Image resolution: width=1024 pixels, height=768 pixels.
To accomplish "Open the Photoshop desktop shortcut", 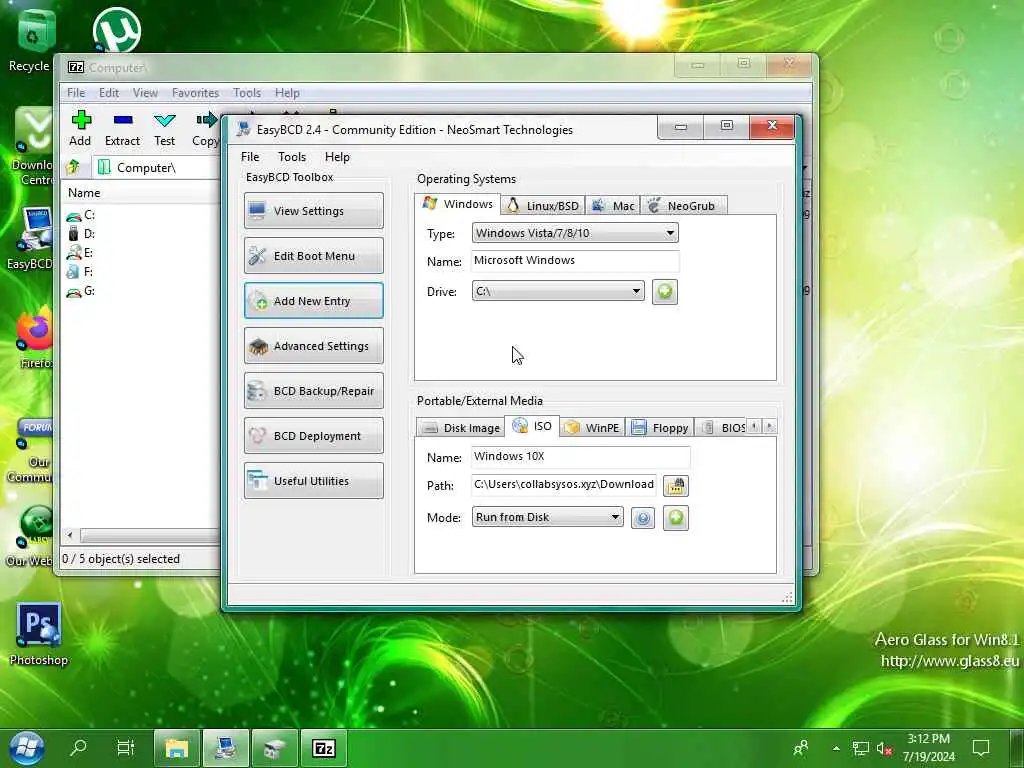I will click(39, 633).
